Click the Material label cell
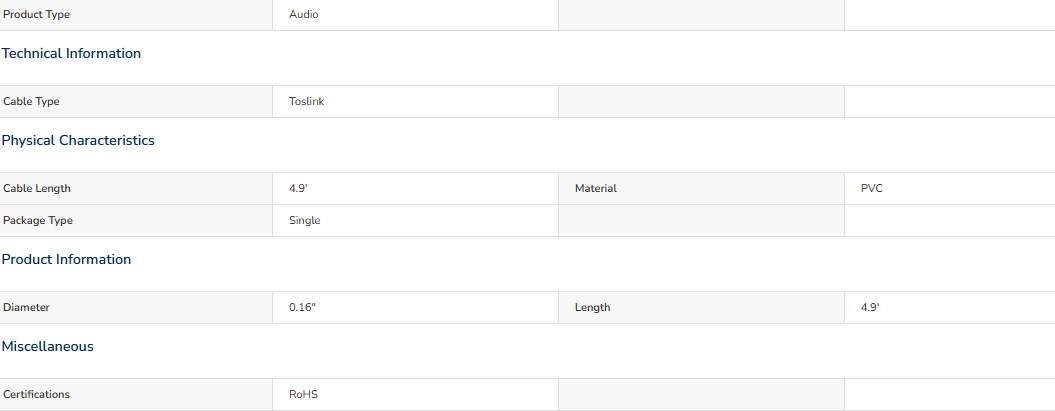Image resolution: width=1055 pixels, height=411 pixels. pyautogui.click(x=701, y=188)
